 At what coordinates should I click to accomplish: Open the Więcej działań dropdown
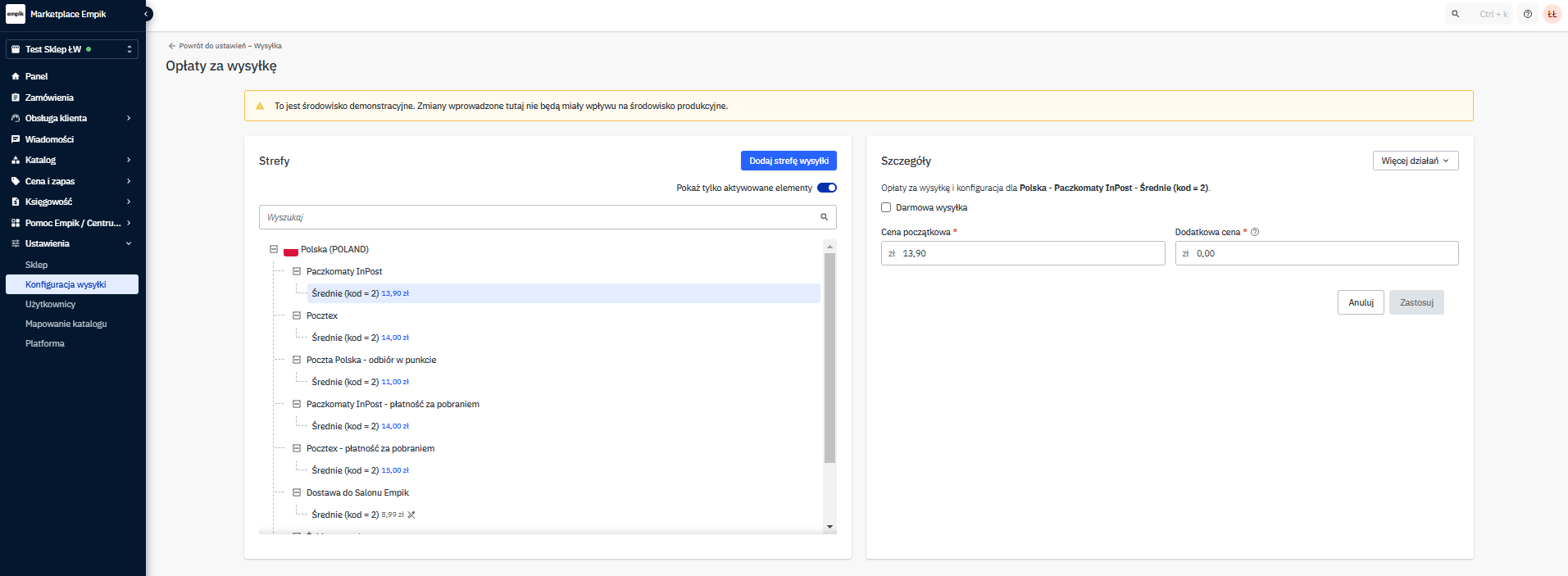1415,161
